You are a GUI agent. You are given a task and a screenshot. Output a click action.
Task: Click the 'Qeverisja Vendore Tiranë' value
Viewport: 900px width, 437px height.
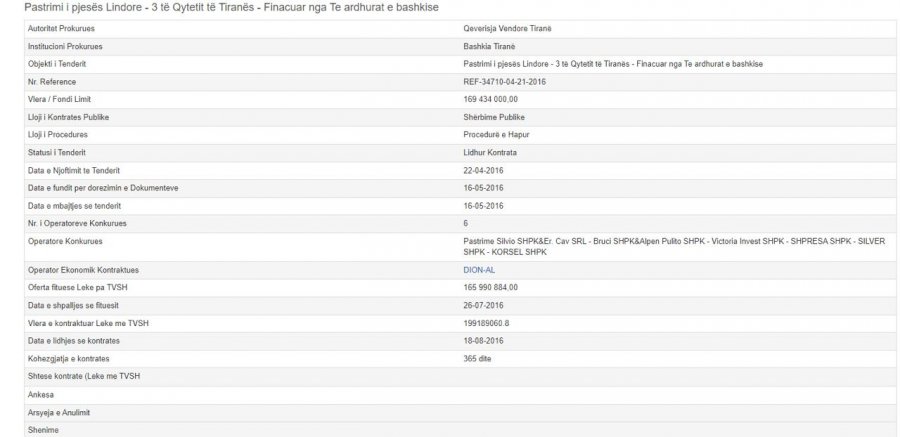[x=494, y=28]
